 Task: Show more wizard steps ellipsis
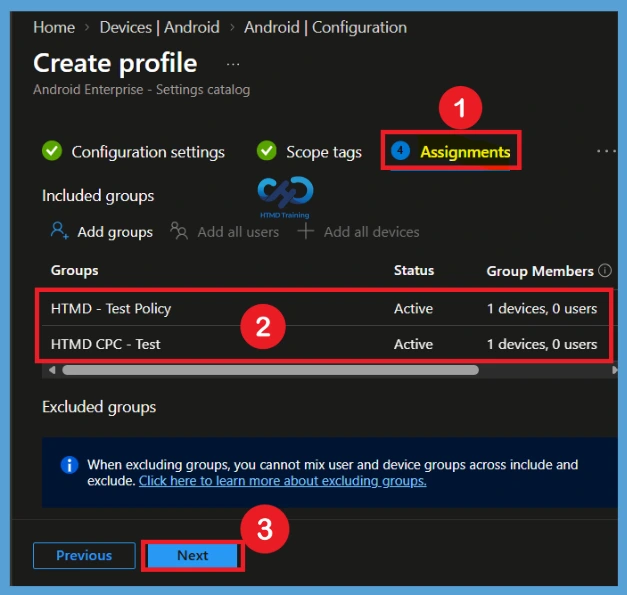coord(606,151)
